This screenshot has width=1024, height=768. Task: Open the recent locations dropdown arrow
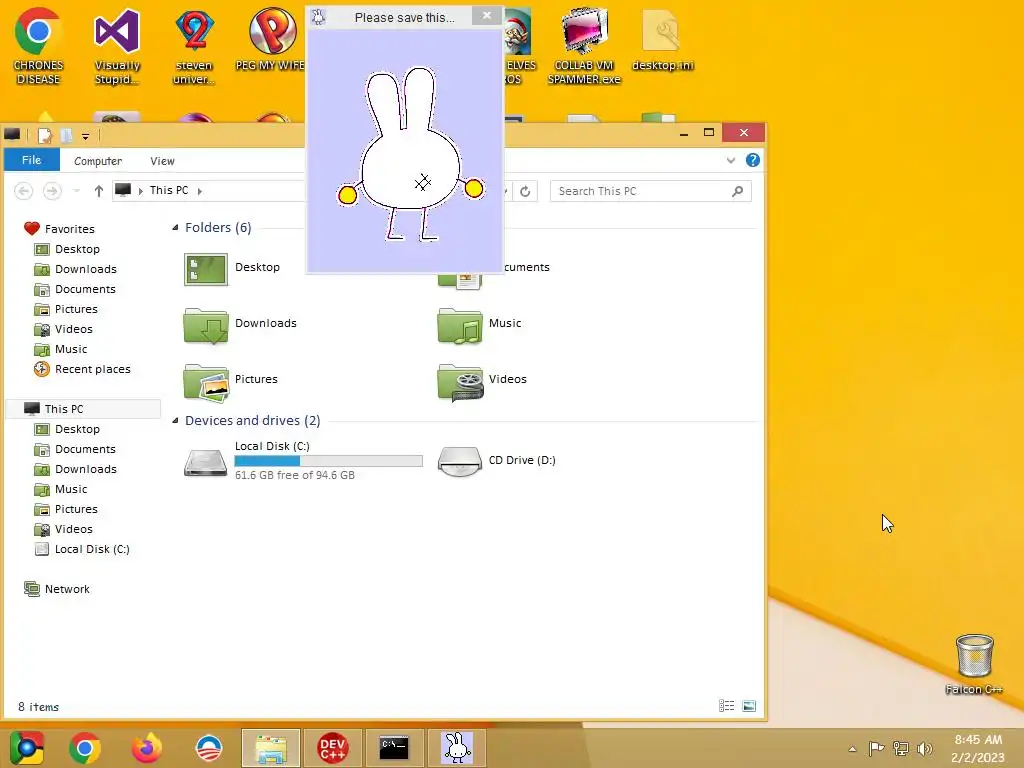76,191
